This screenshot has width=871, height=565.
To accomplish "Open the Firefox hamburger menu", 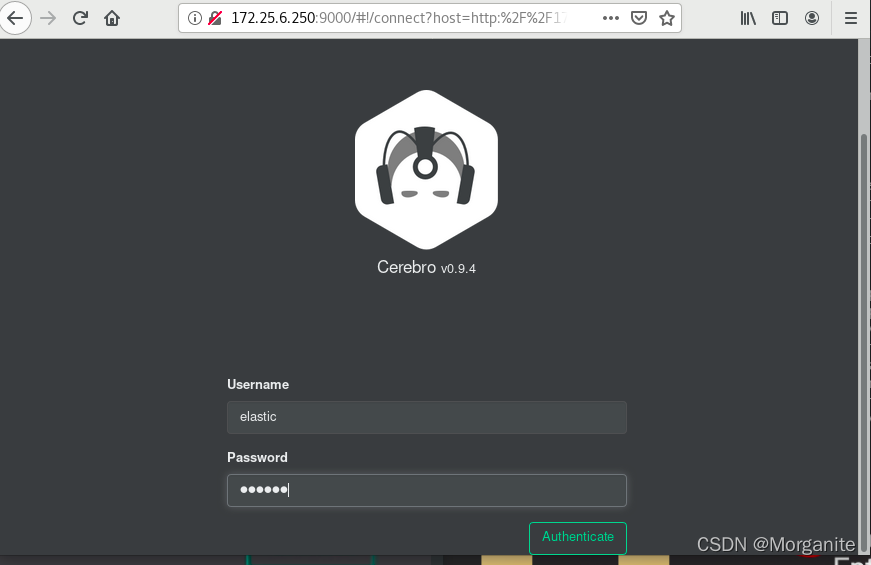I will point(850,18).
